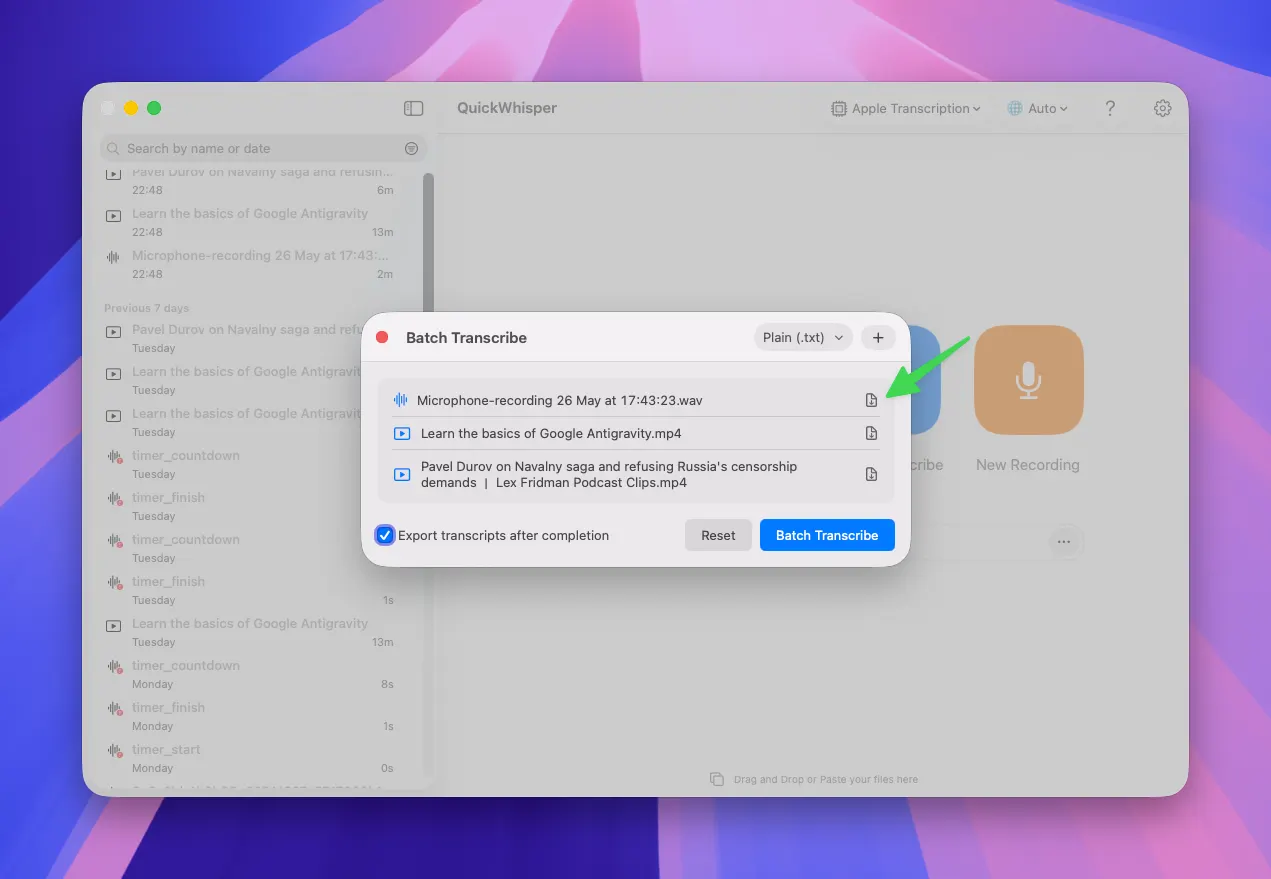This screenshot has height=879, width=1271.
Task: Click the green zoom window button
Action: click(x=154, y=108)
